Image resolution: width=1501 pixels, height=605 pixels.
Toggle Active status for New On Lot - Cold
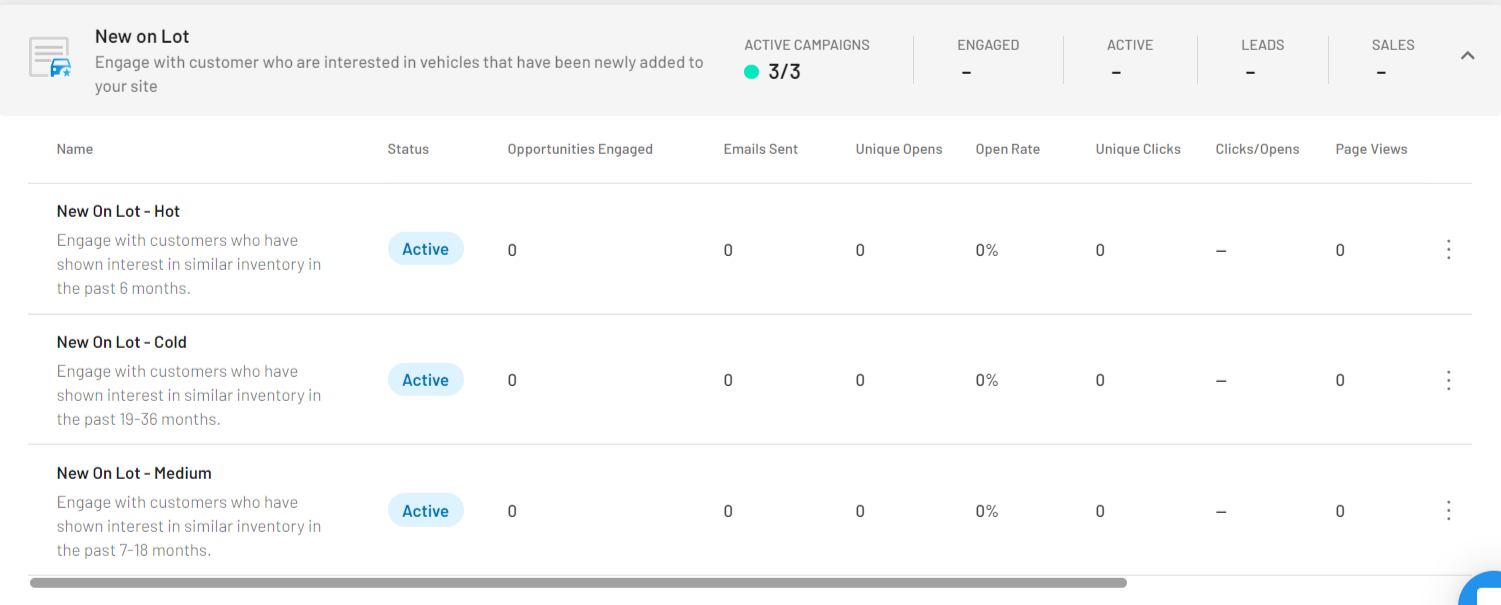point(425,380)
